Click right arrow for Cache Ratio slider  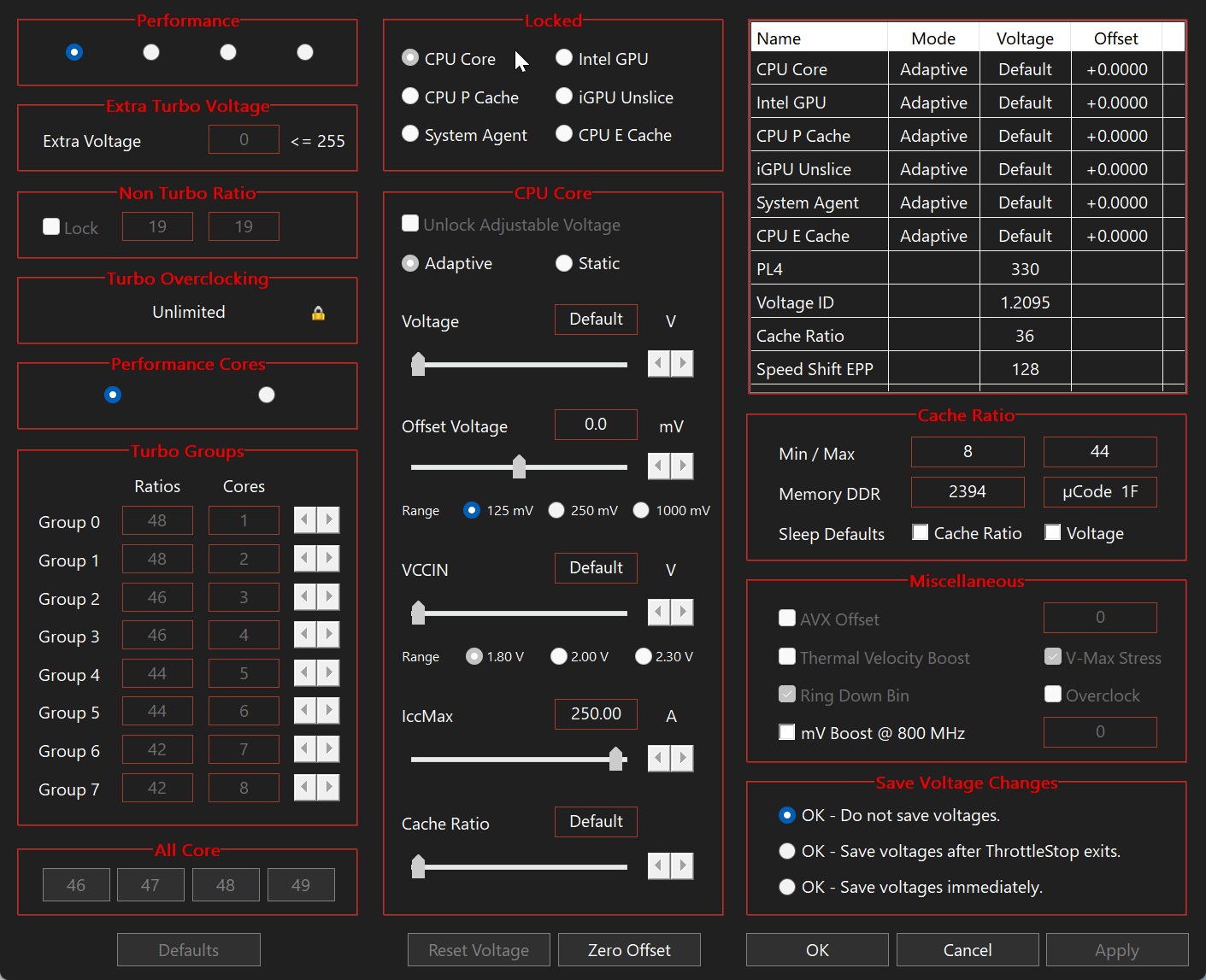tap(682, 866)
